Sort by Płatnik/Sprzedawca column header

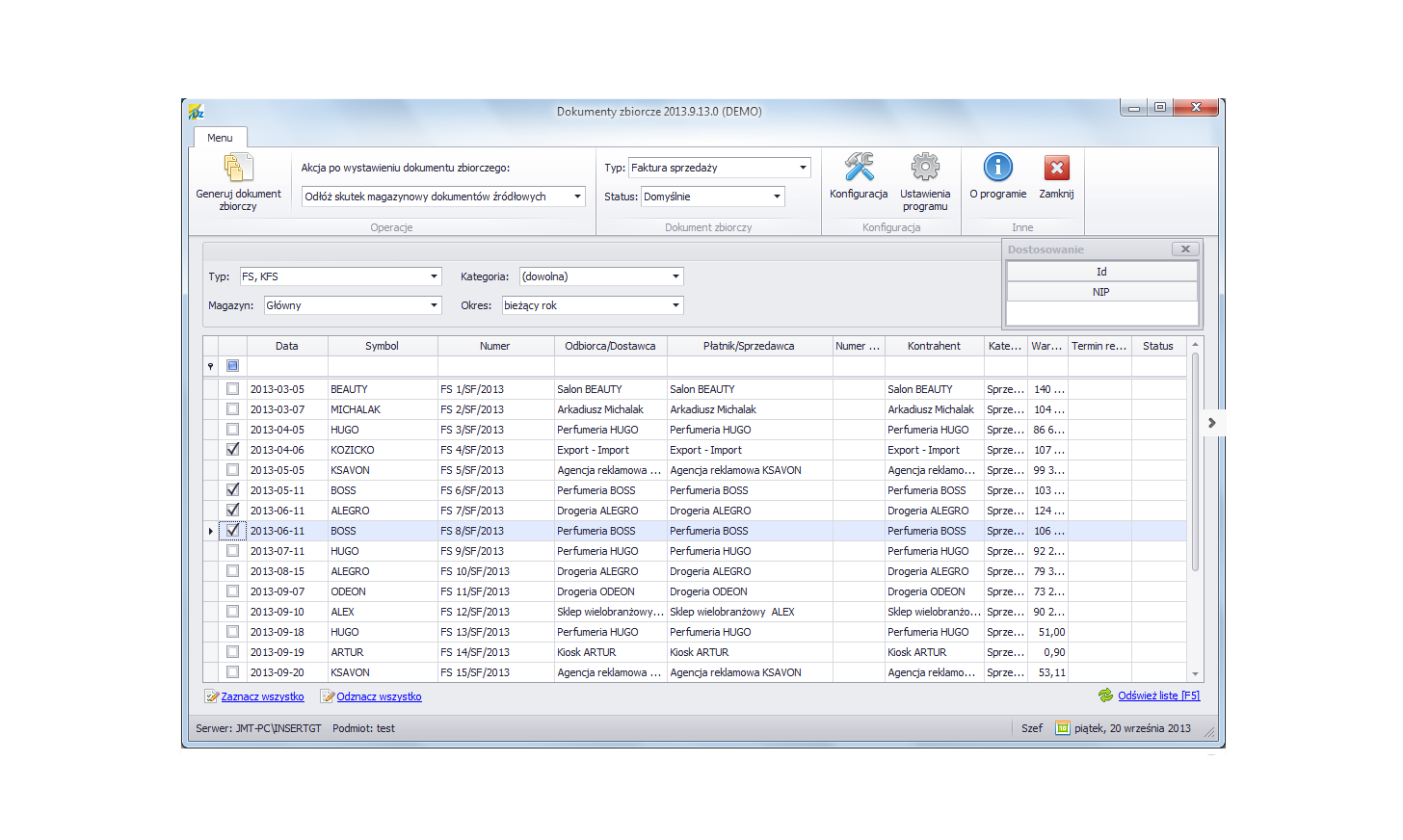click(749, 346)
